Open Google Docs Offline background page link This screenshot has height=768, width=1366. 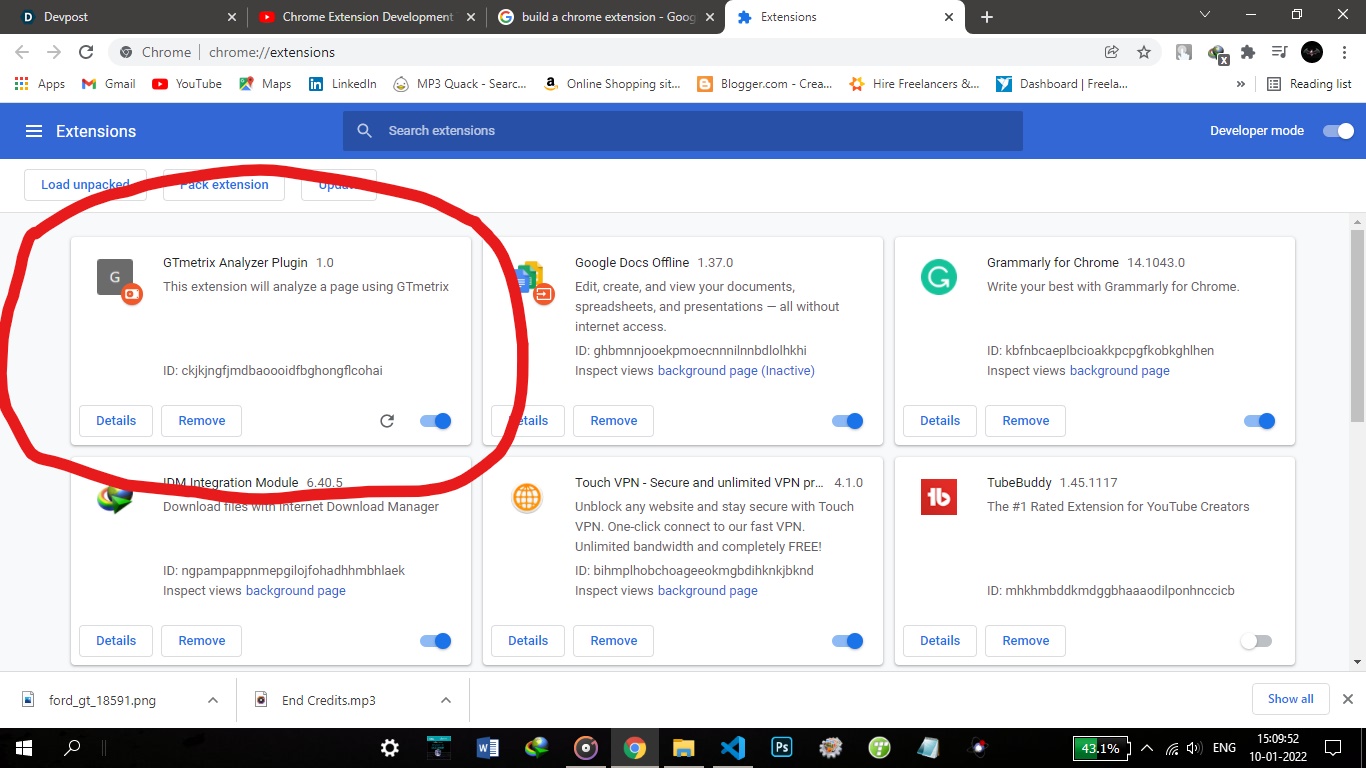736,371
